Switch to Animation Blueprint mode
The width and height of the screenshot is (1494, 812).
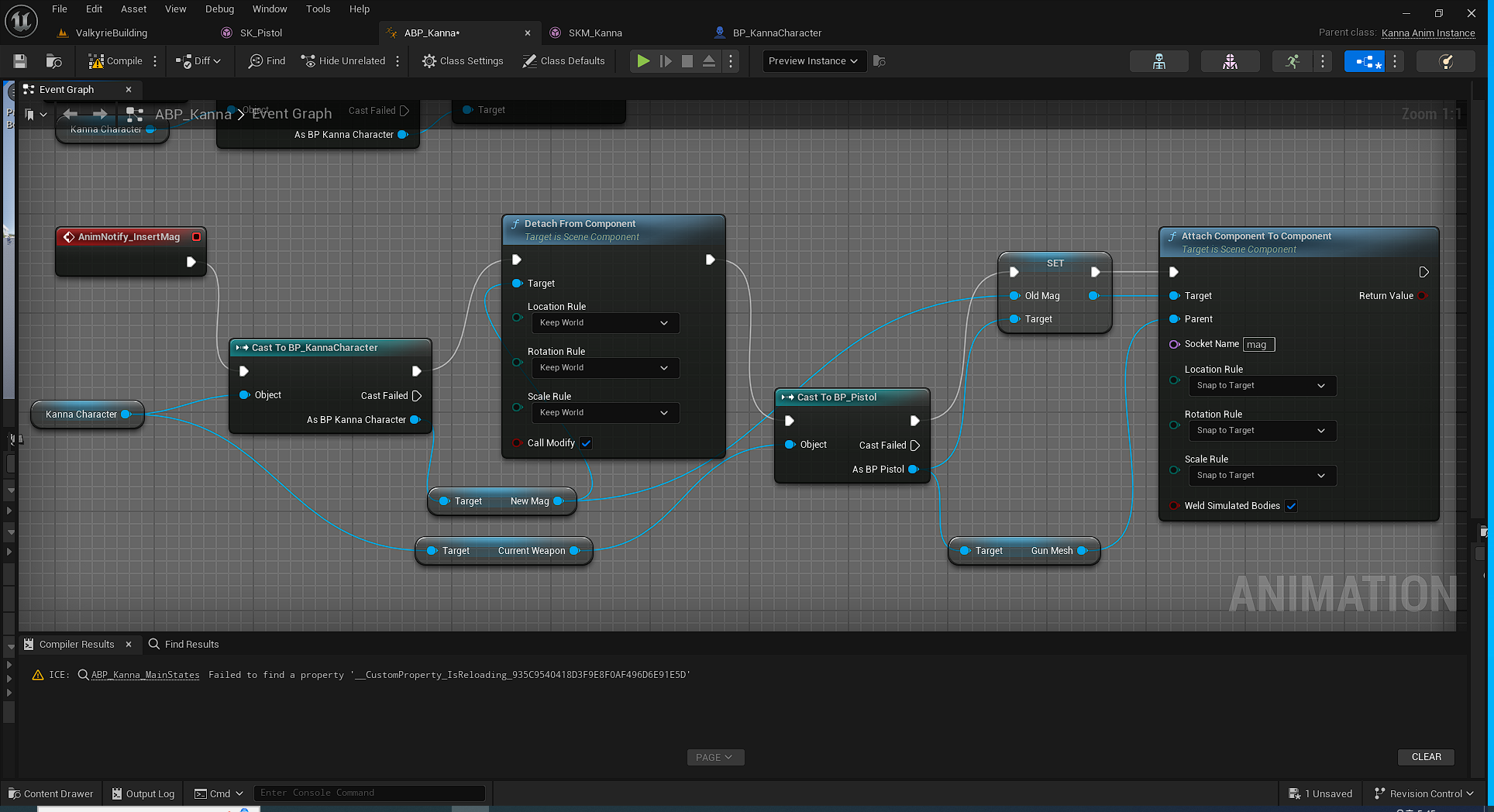click(x=1365, y=61)
